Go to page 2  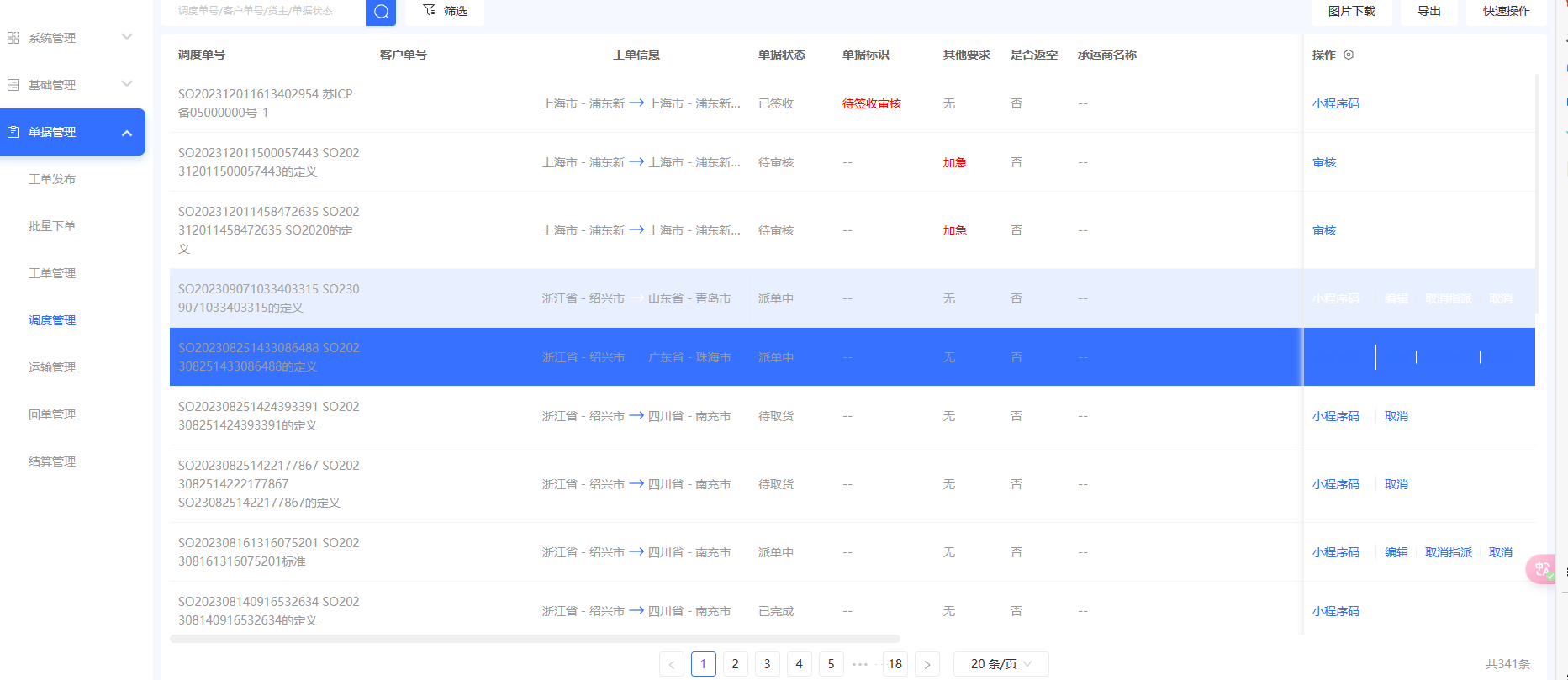pos(736,664)
